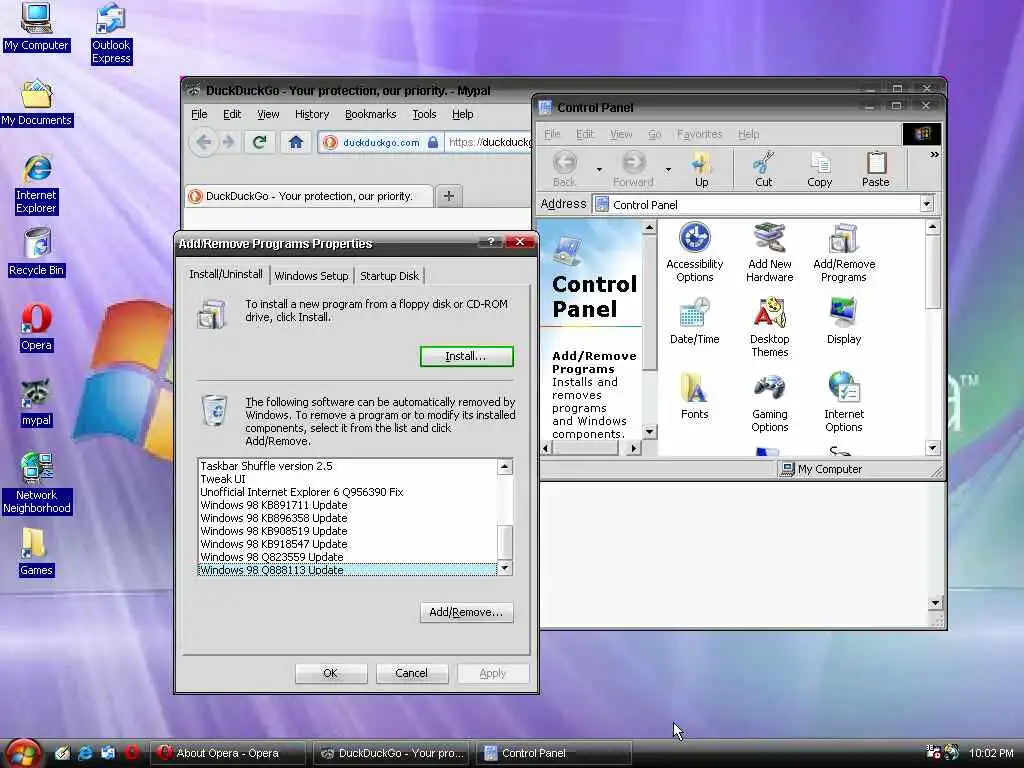Click Opera quick launch icon in taskbar
This screenshot has height=768, width=1024.
pyautogui.click(x=132, y=753)
